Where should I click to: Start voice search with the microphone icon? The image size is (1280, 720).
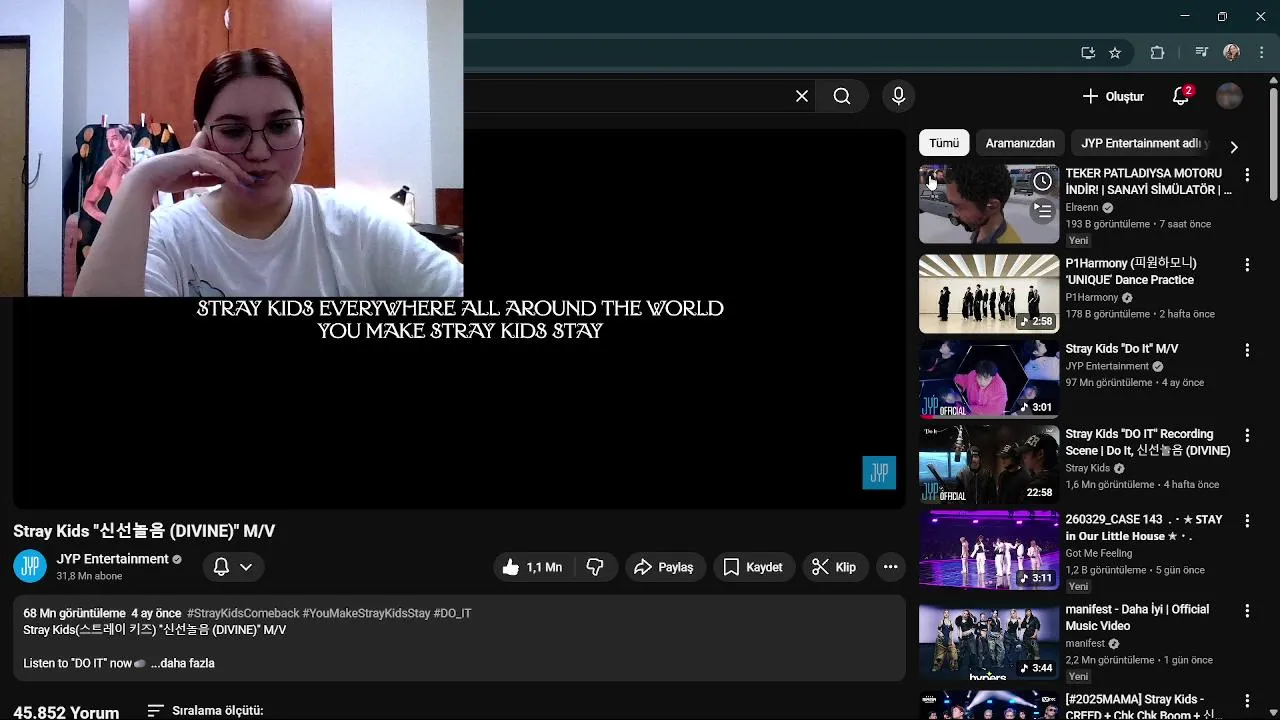898,96
